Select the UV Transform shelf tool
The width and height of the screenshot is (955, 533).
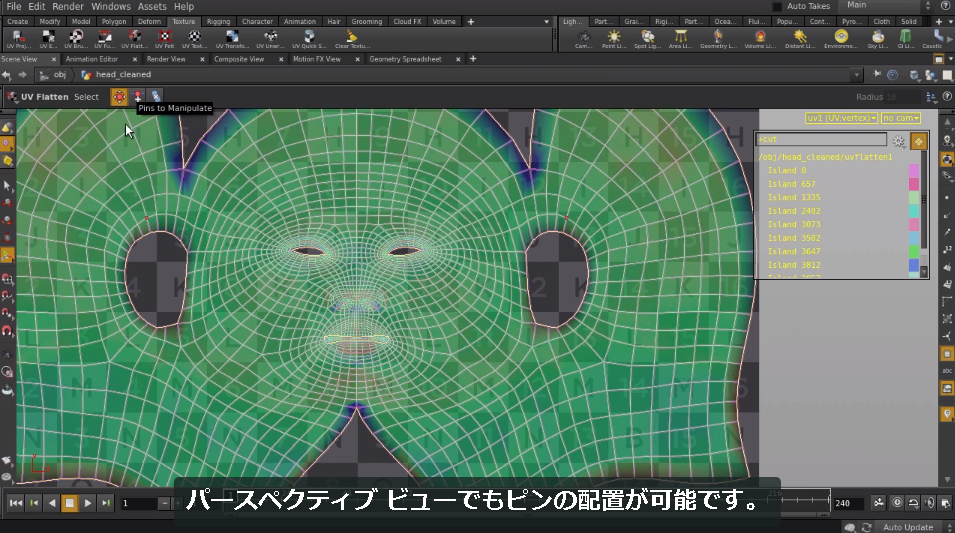click(x=232, y=39)
